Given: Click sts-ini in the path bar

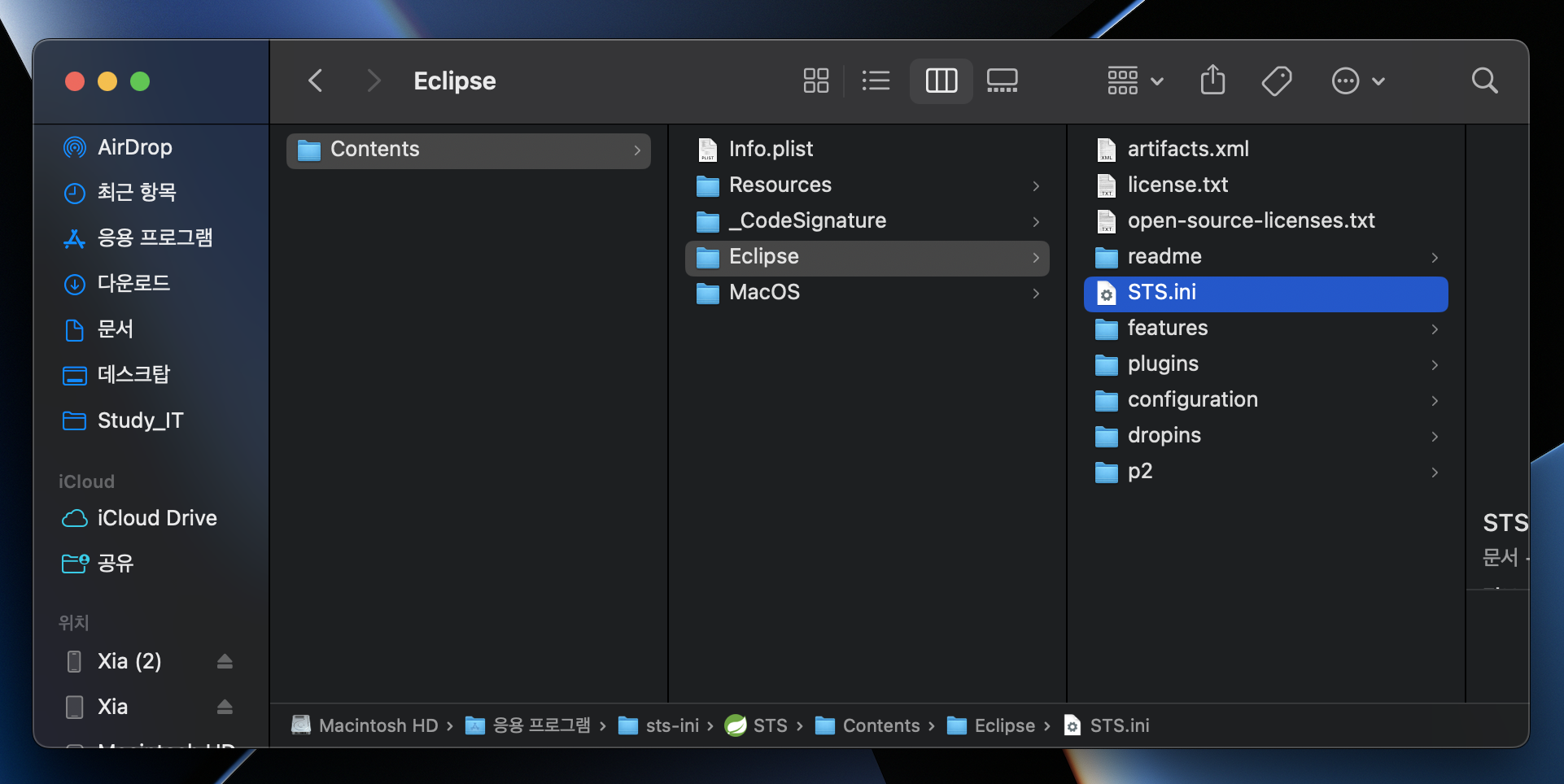Looking at the screenshot, I should click(658, 725).
